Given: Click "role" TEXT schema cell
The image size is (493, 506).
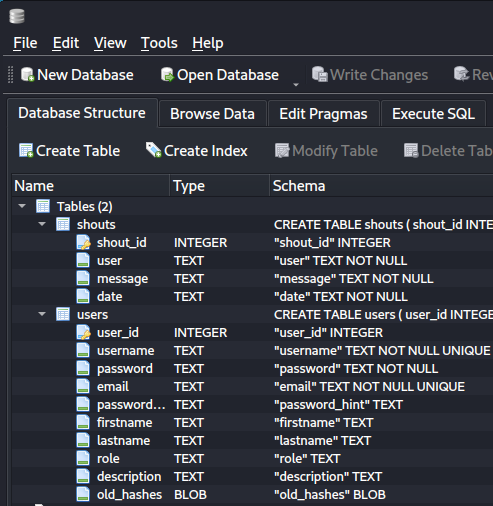Looking at the screenshot, I should point(307,459).
